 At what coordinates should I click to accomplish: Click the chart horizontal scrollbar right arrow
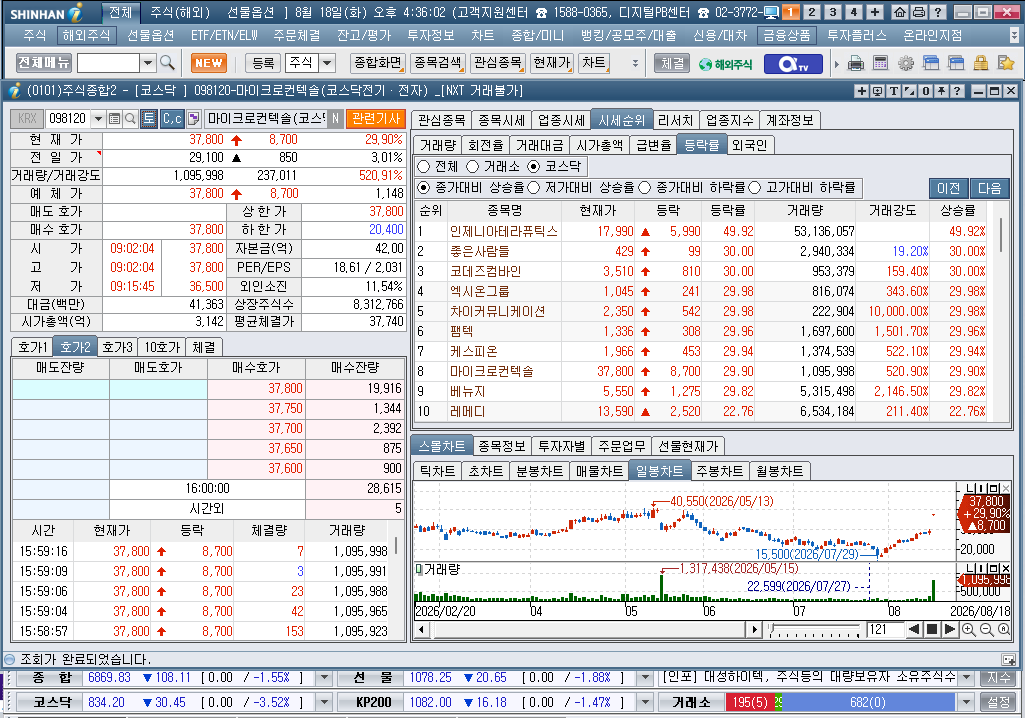coord(754,630)
